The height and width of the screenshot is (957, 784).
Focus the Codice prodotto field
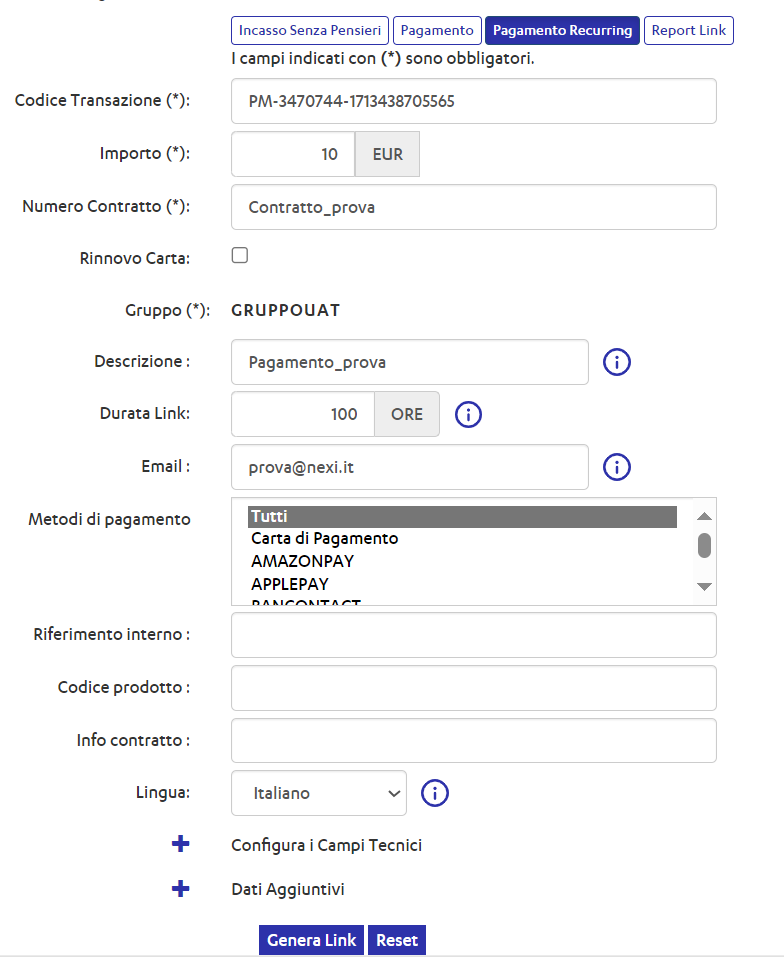[474, 688]
